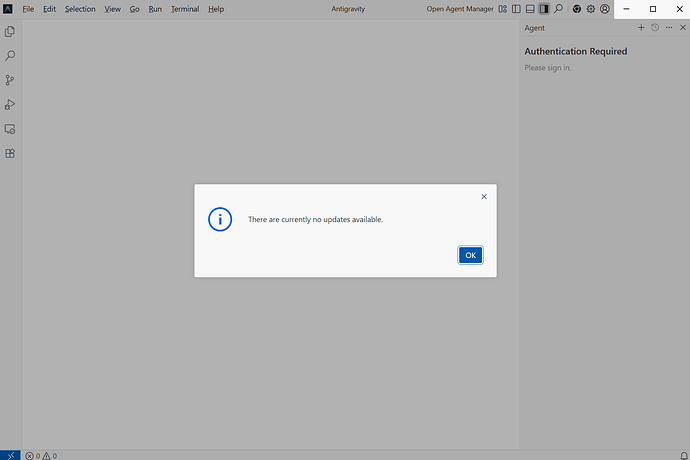Open agent conversation history icon
The image size is (690, 460).
tap(655, 27)
